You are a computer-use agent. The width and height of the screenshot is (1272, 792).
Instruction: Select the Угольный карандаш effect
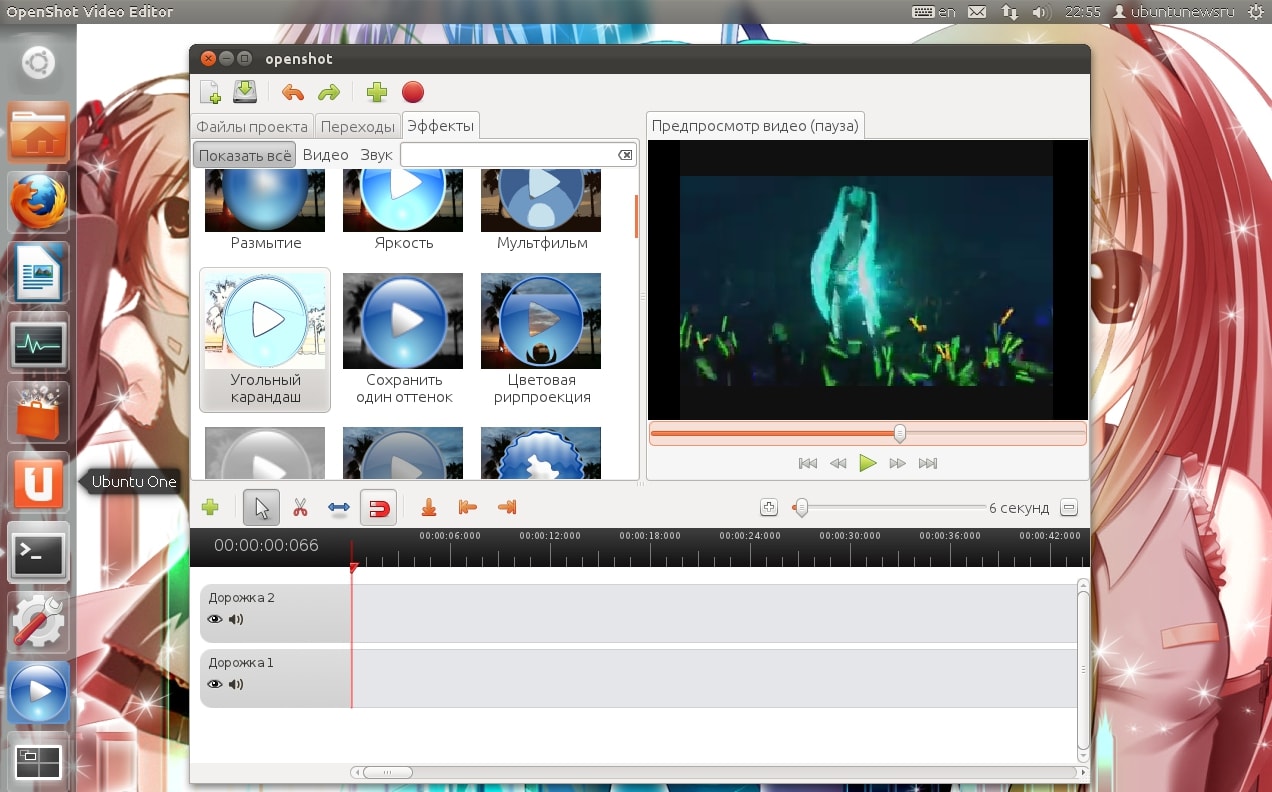pos(265,340)
